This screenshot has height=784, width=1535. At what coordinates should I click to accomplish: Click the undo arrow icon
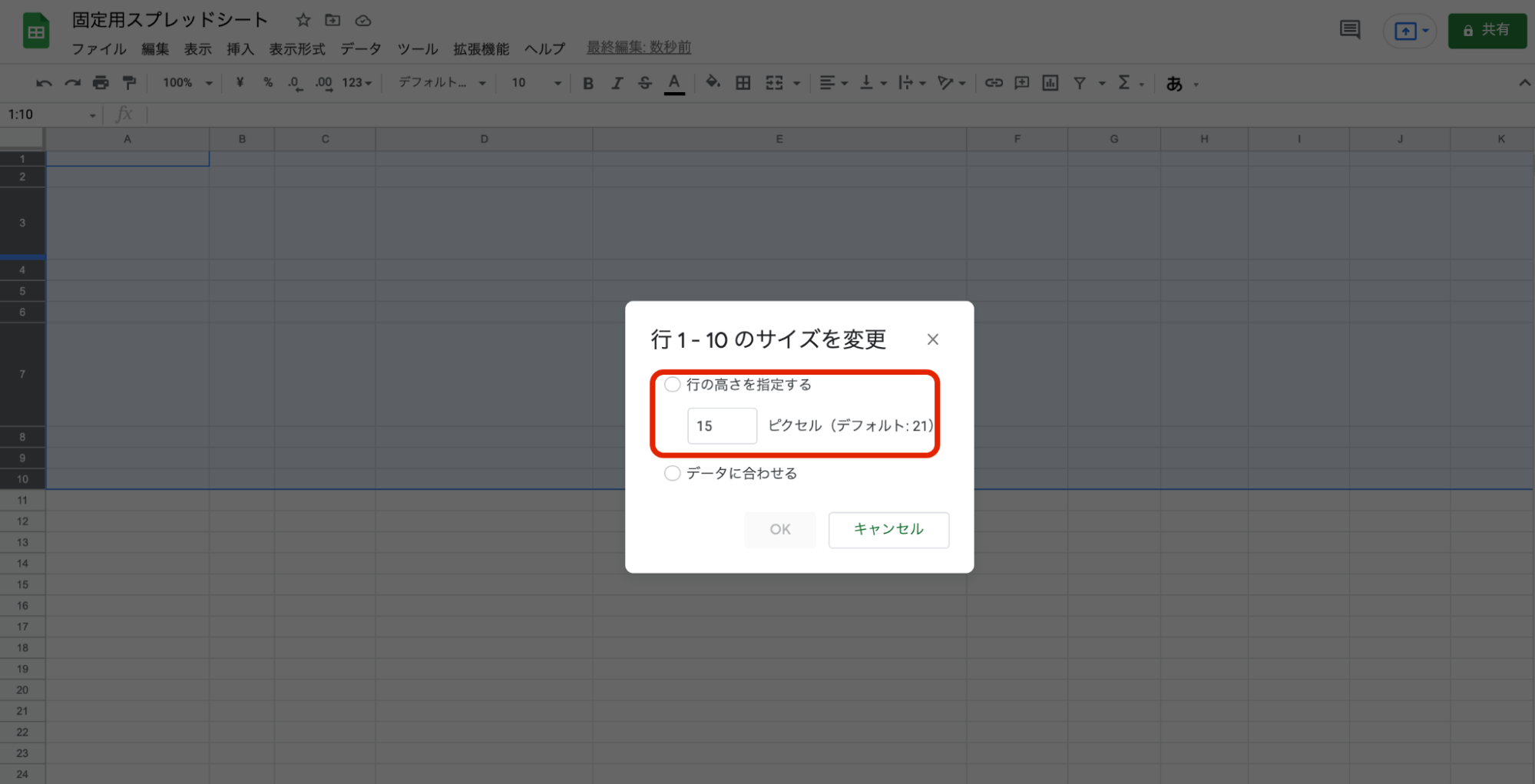click(44, 83)
